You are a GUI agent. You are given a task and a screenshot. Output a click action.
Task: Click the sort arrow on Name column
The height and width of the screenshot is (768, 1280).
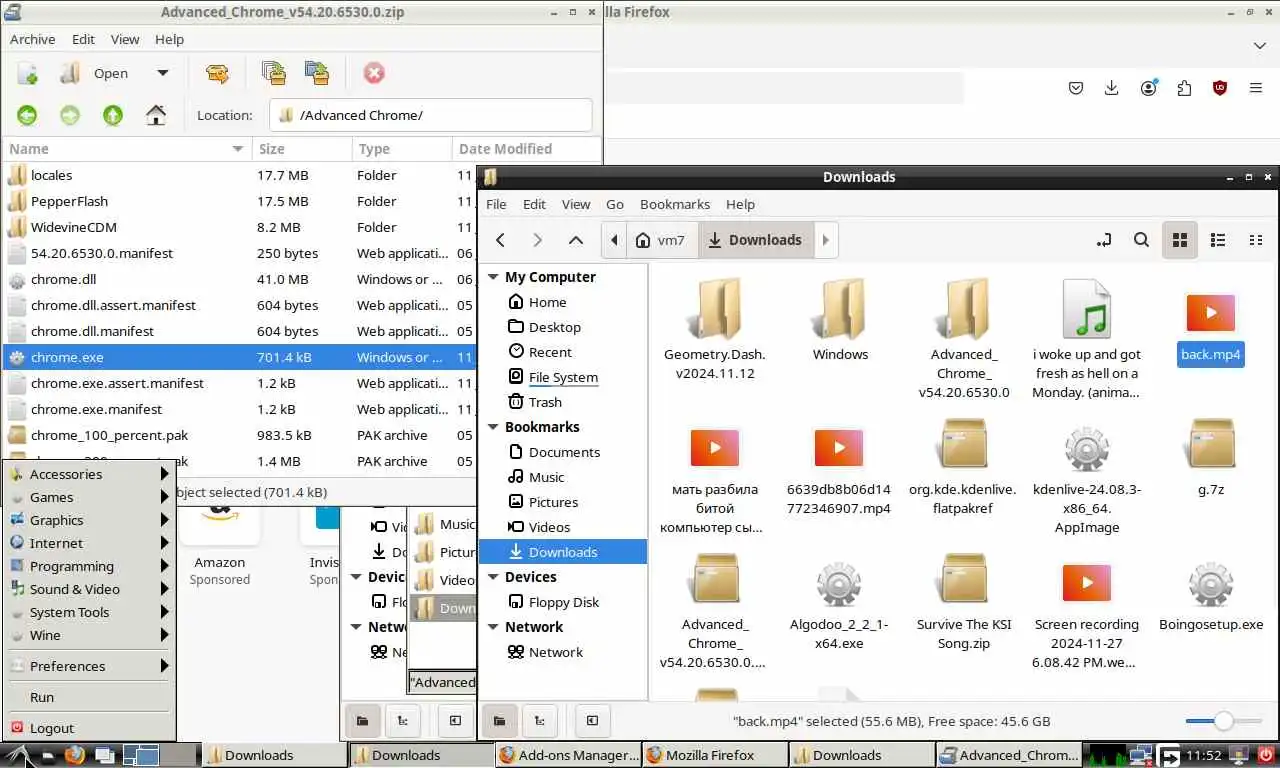click(238, 149)
